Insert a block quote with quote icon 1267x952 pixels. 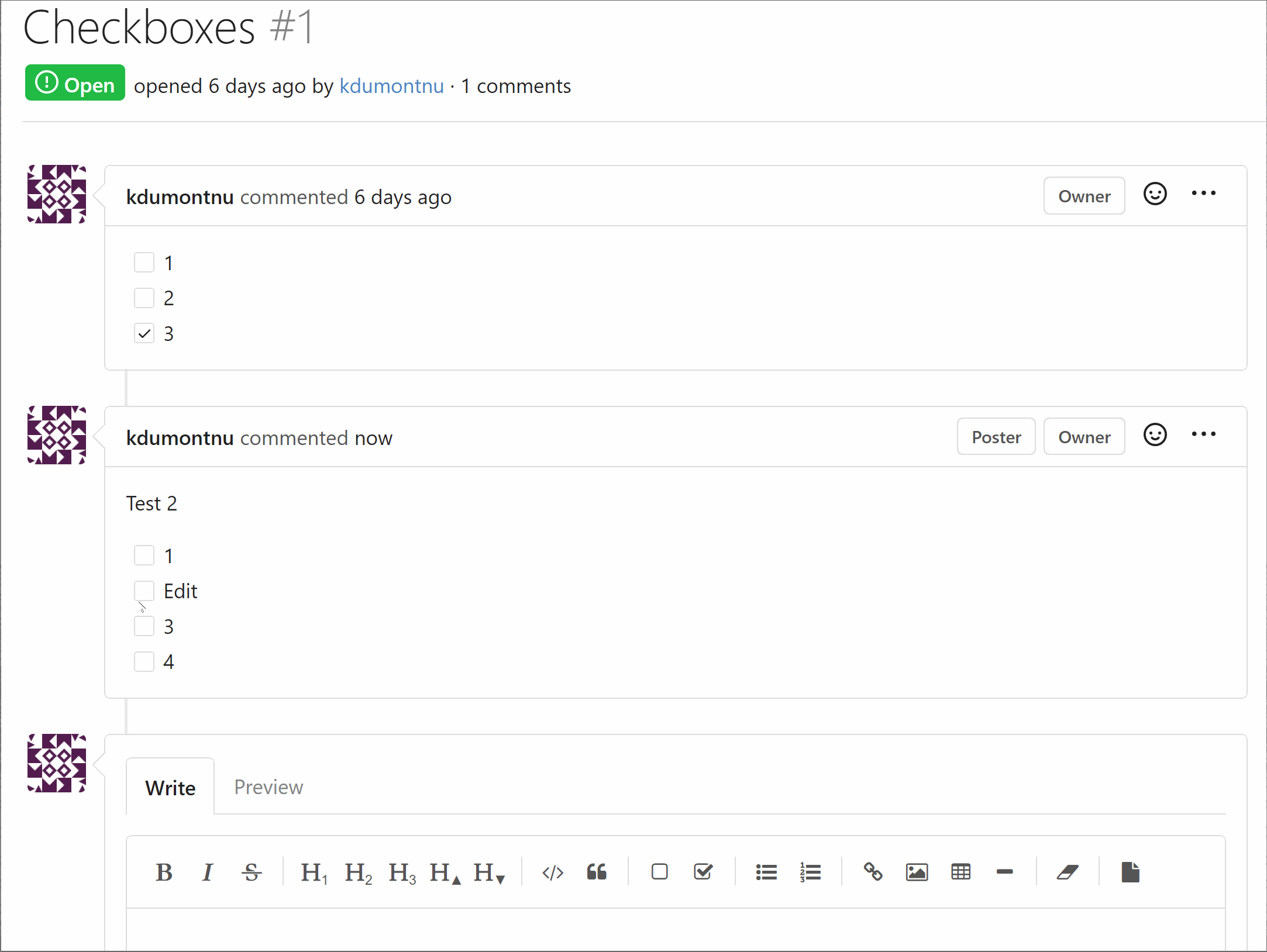[597, 872]
